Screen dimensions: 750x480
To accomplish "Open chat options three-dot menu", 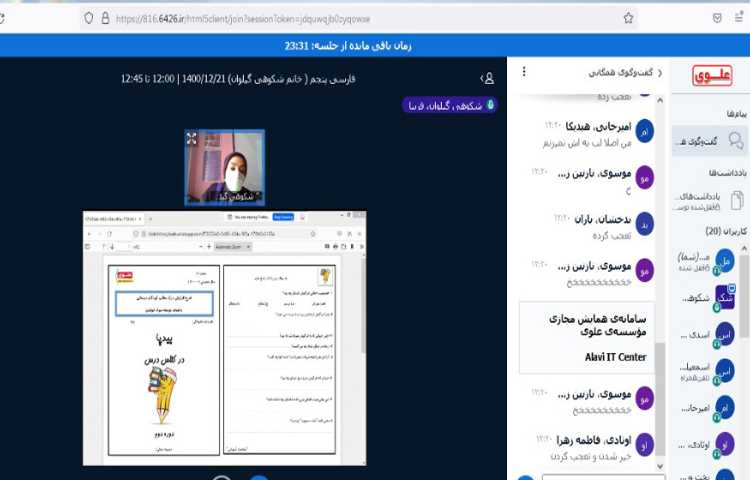I will pyautogui.click(x=524, y=72).
